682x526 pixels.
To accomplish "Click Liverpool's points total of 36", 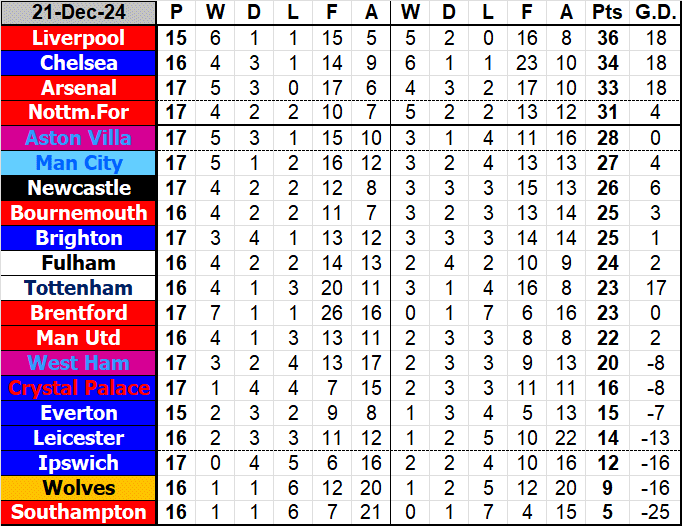I will coord(605,38).
